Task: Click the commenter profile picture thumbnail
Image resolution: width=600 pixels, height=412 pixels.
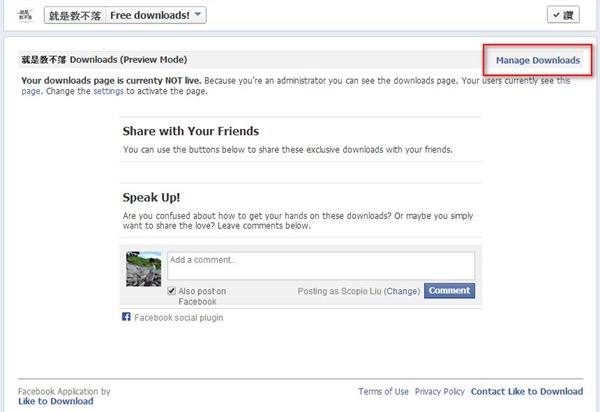Action: point(144,269)
